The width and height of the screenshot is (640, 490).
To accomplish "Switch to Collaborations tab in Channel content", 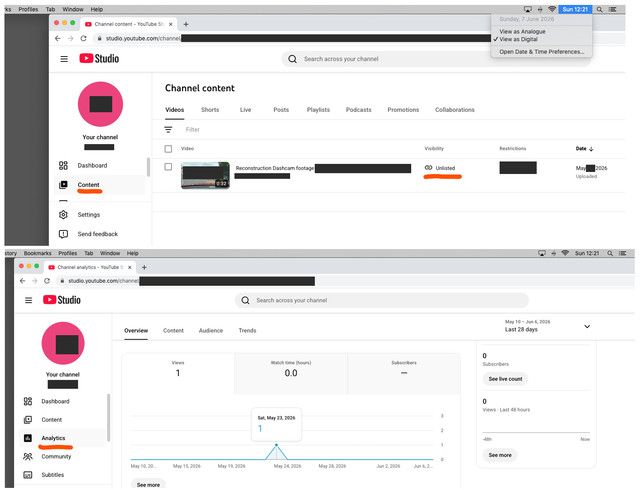I will (x=455, y=110).
